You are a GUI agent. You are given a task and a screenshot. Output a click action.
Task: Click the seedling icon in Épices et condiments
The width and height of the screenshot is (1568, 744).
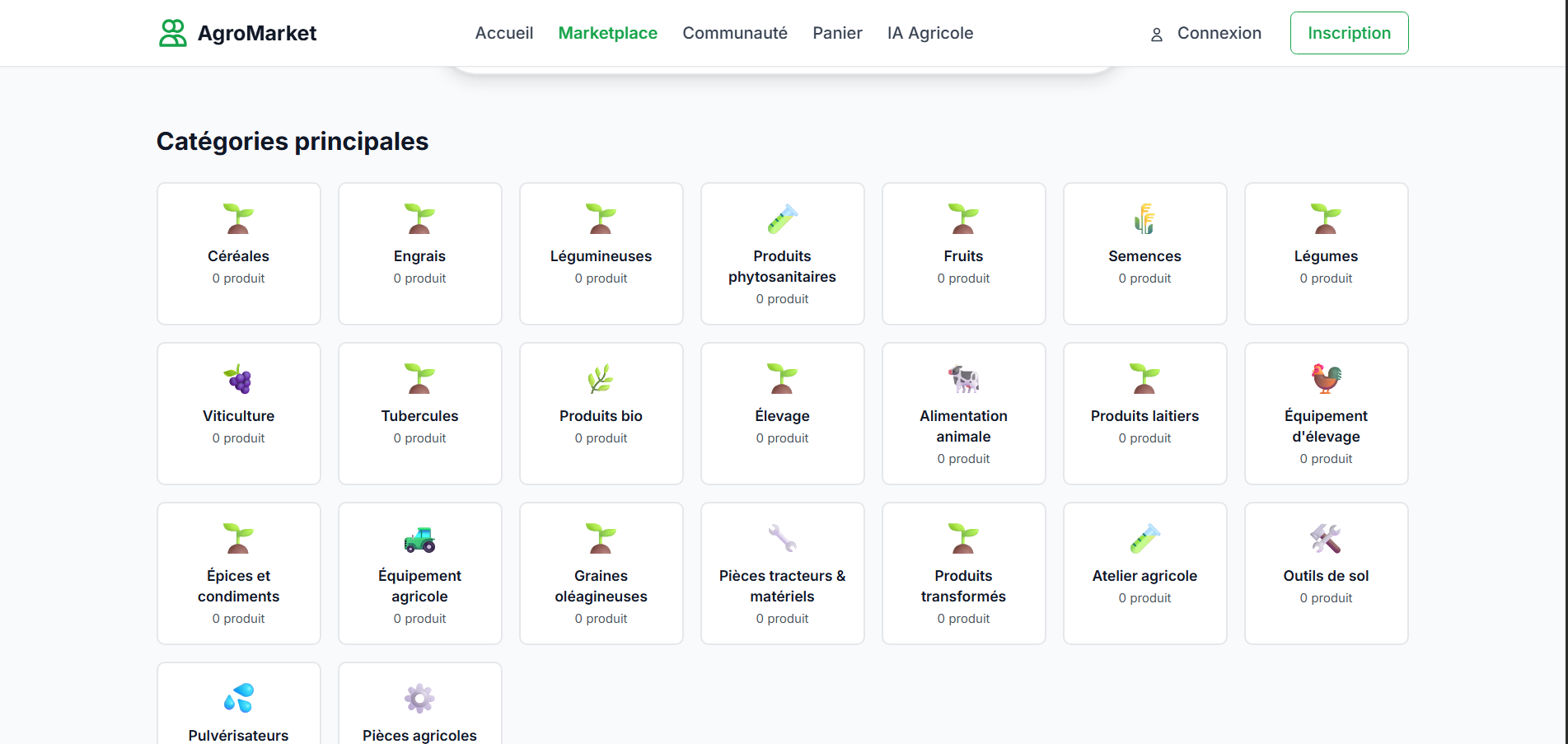(239, 539)
